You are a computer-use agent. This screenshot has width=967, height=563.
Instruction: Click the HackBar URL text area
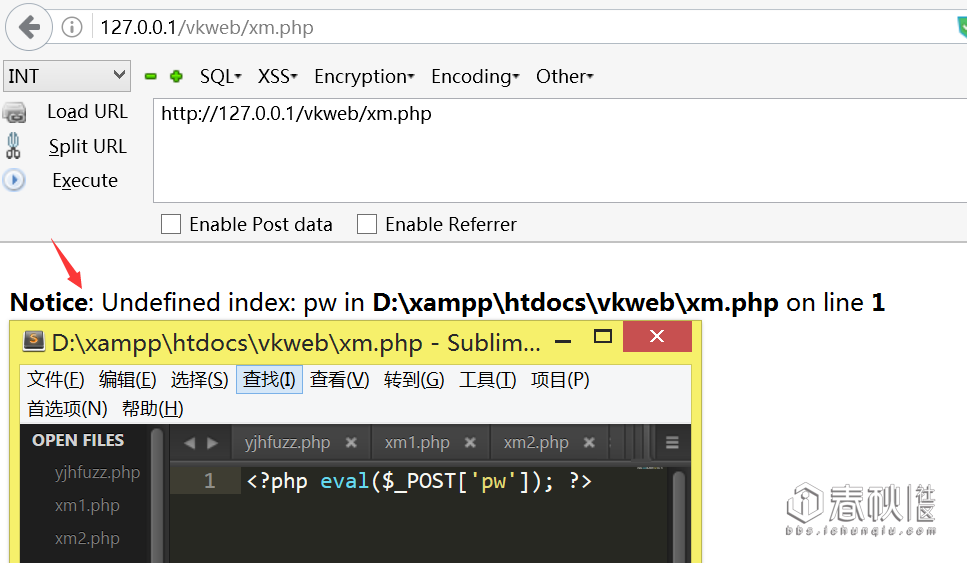point(560,150)
